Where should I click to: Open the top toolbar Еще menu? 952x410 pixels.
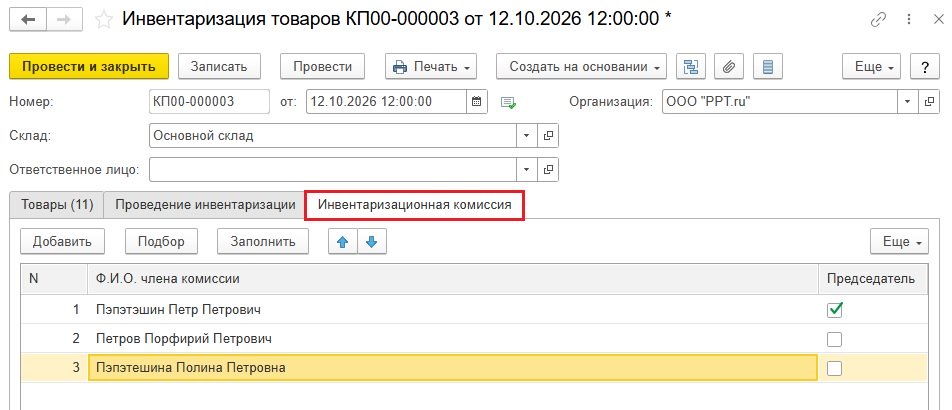871,67
